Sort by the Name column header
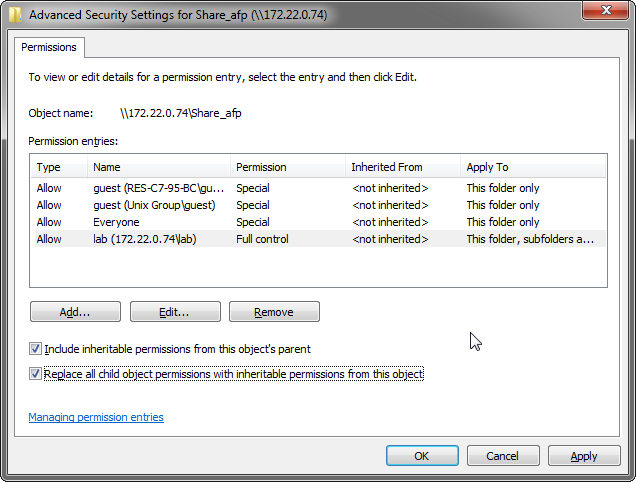This screenshot has width=636, height=482. [159, 167]
